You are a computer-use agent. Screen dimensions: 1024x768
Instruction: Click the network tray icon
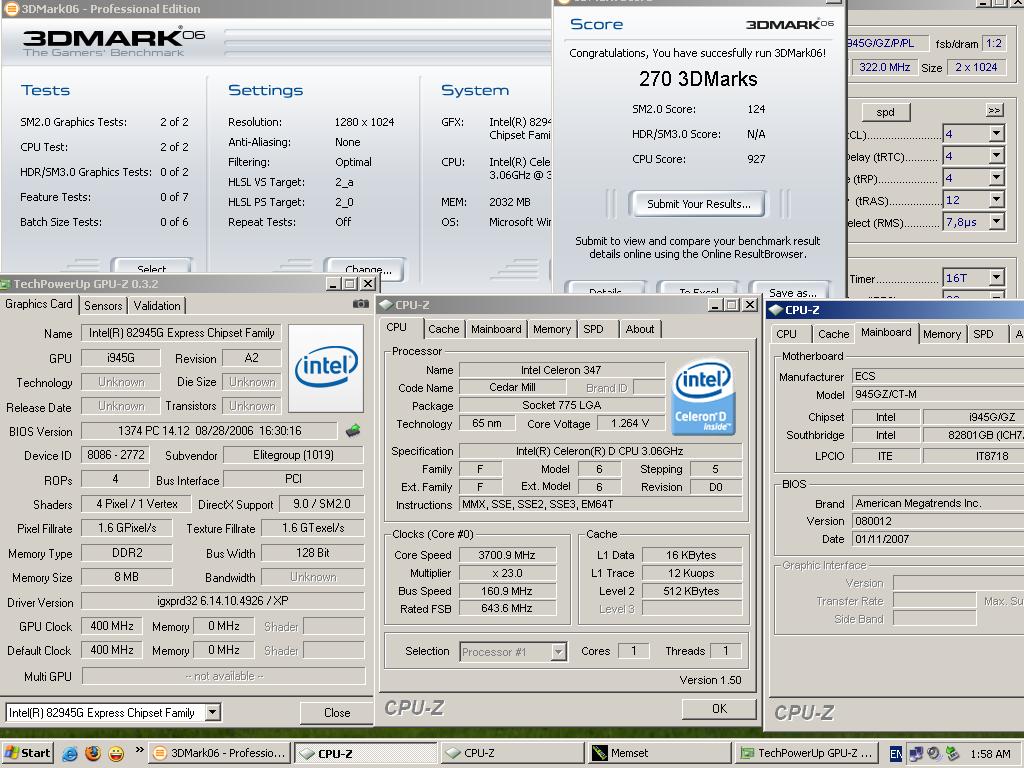pyautogui.click(x=916, y=754)
